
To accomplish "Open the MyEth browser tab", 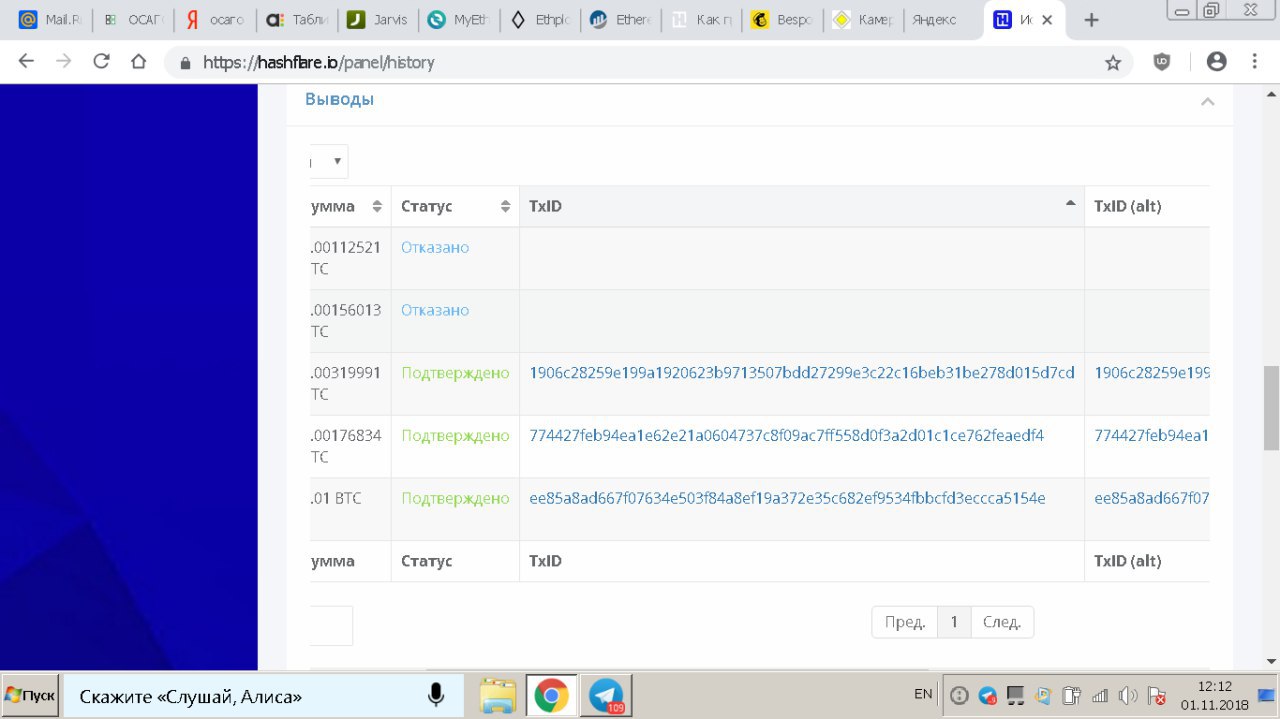I will tap(458, 20).
